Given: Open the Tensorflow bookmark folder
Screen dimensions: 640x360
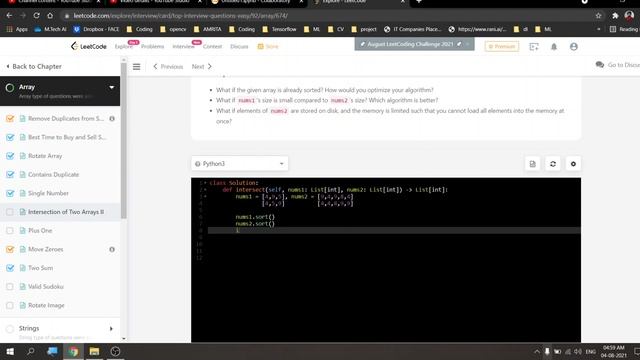Looking at the screenshot, I should pyautogui.click(x=280, y=29).
